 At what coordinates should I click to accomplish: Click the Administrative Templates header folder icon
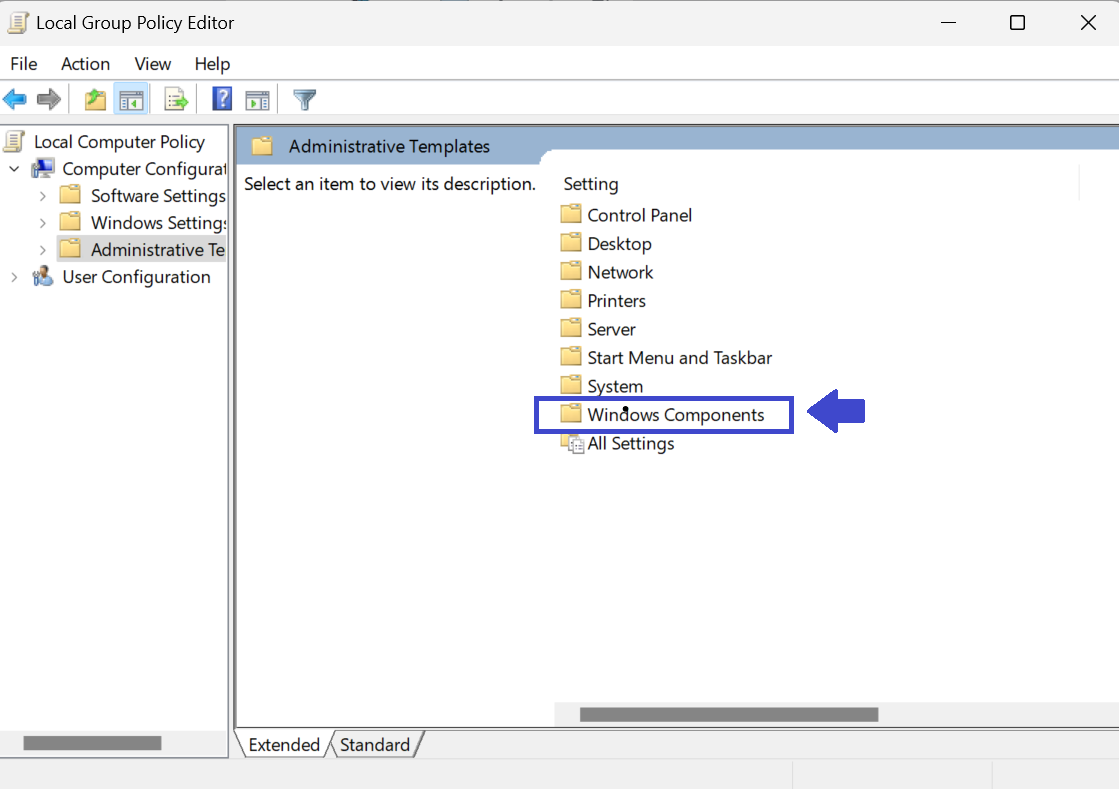pos(263,146)
